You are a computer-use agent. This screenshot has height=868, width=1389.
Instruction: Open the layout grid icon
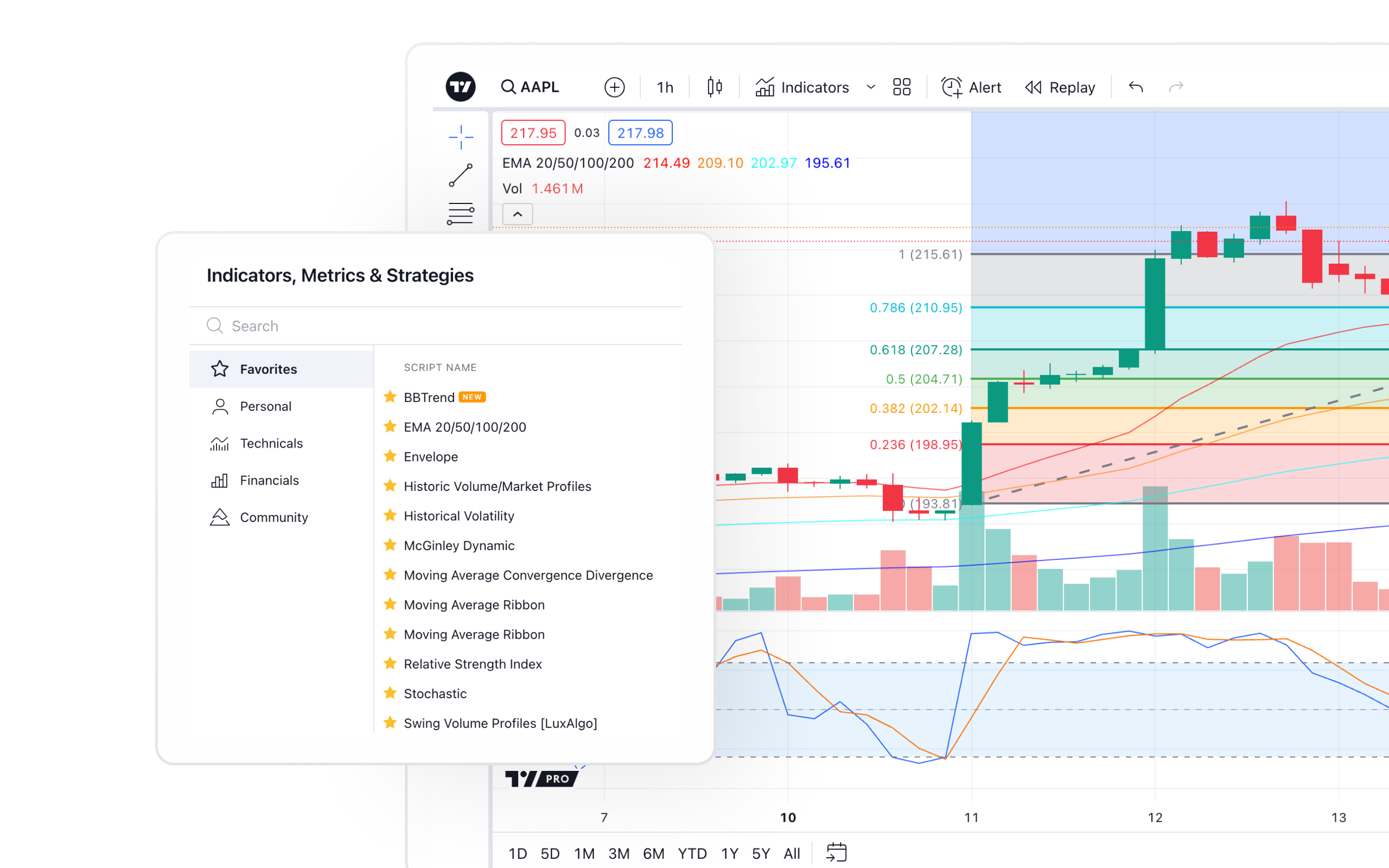click(901, 87)
